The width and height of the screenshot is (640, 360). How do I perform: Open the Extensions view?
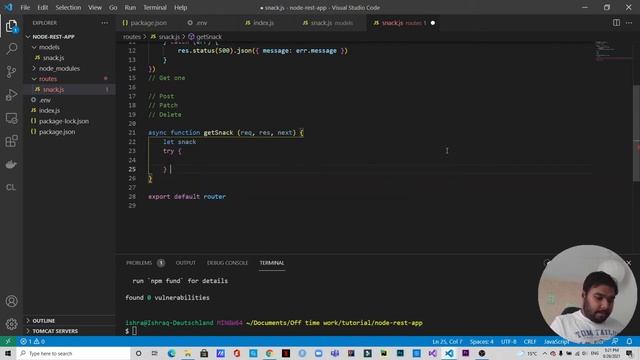pos(11,141)
